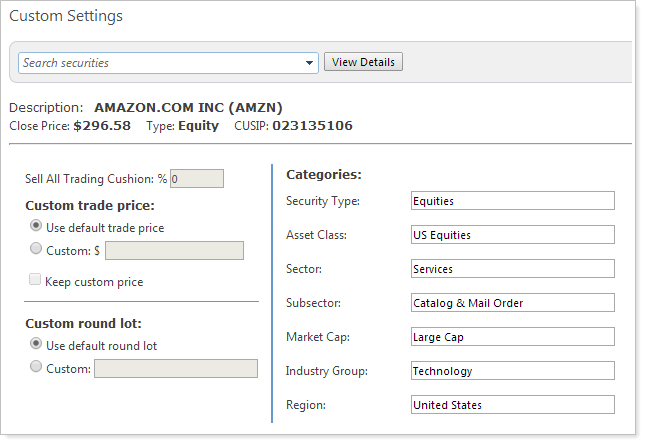645x444 pixels.
Task: Click the Region field showing United States
Action: 512,405
